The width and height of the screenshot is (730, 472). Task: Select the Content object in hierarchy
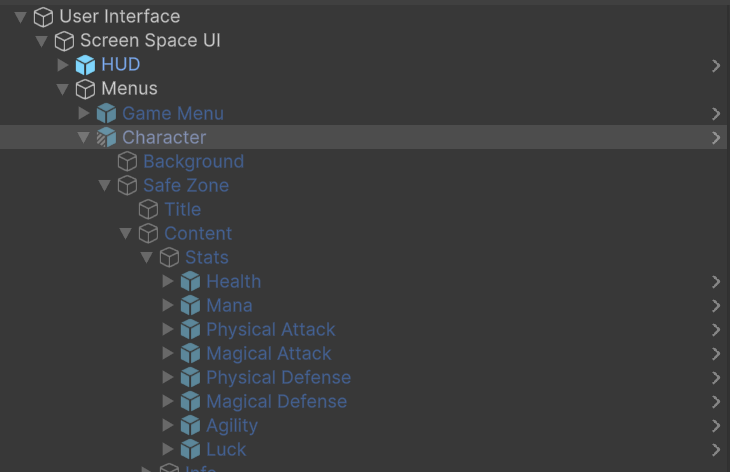[x=198, y=233]
